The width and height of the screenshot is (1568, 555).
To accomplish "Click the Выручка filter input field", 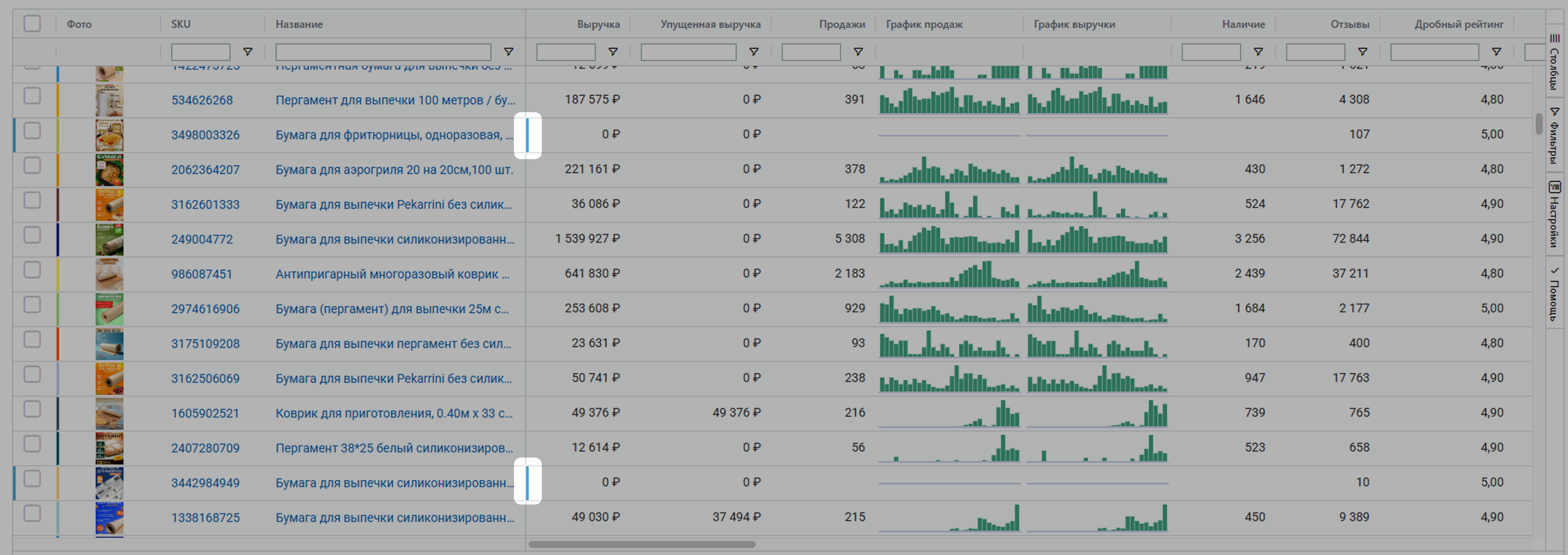I will [565, 52].
